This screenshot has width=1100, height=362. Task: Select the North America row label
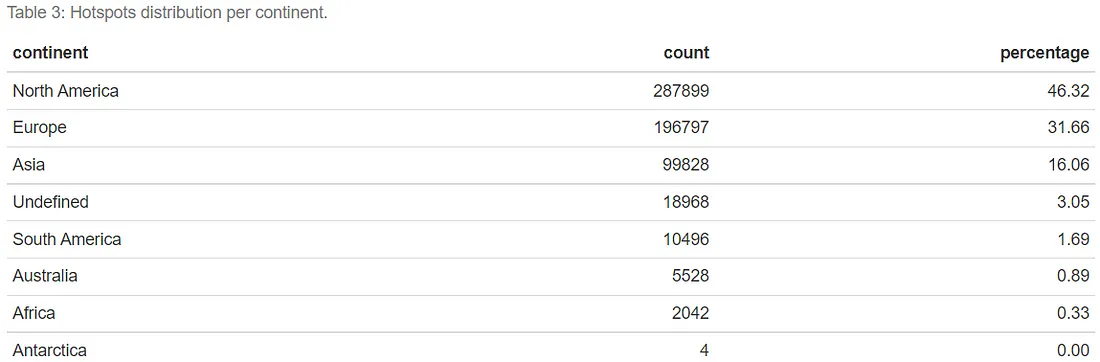[x=65, y=90]
